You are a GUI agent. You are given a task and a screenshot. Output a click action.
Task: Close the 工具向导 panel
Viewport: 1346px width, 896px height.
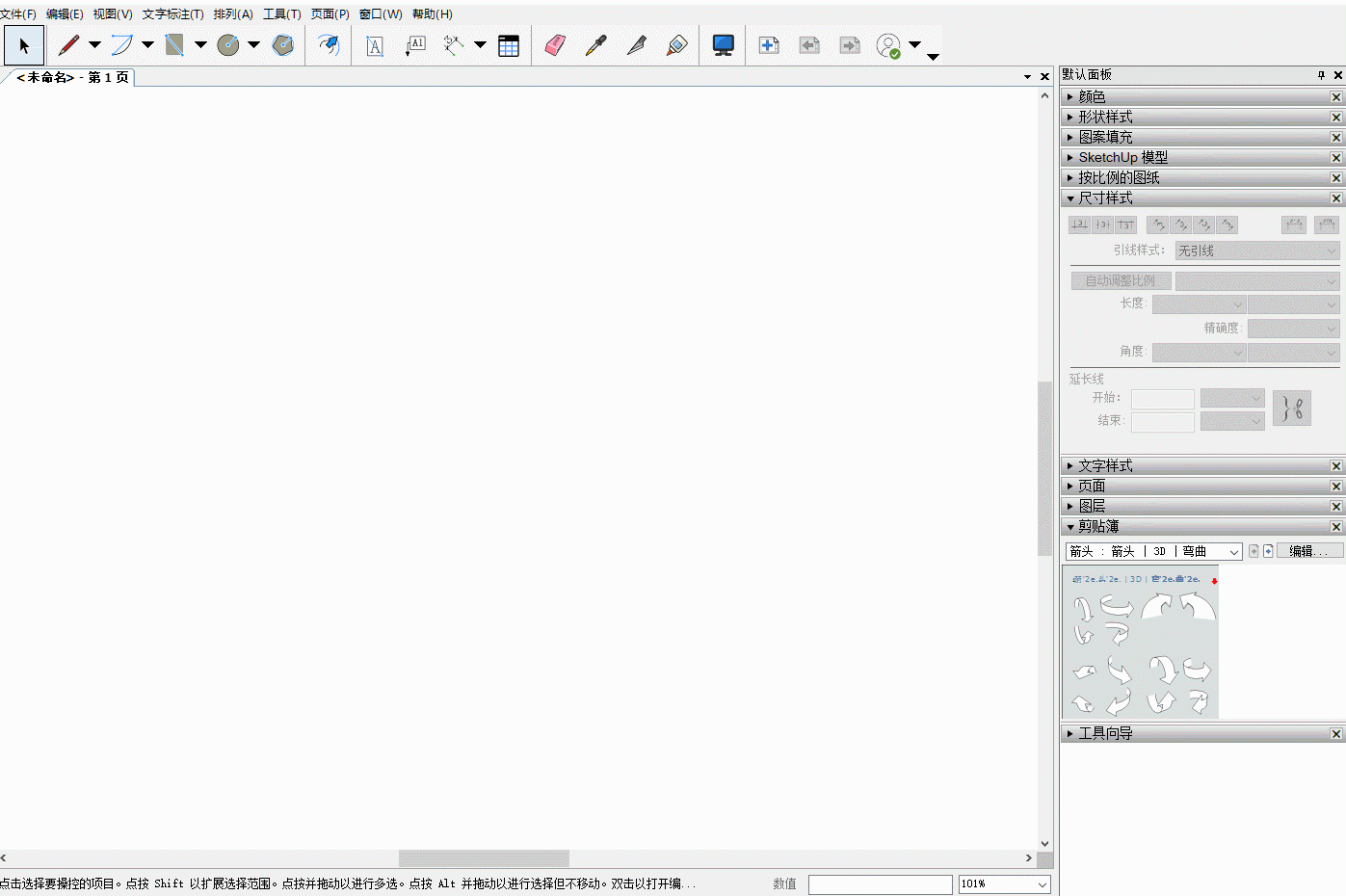[1336, 733]
